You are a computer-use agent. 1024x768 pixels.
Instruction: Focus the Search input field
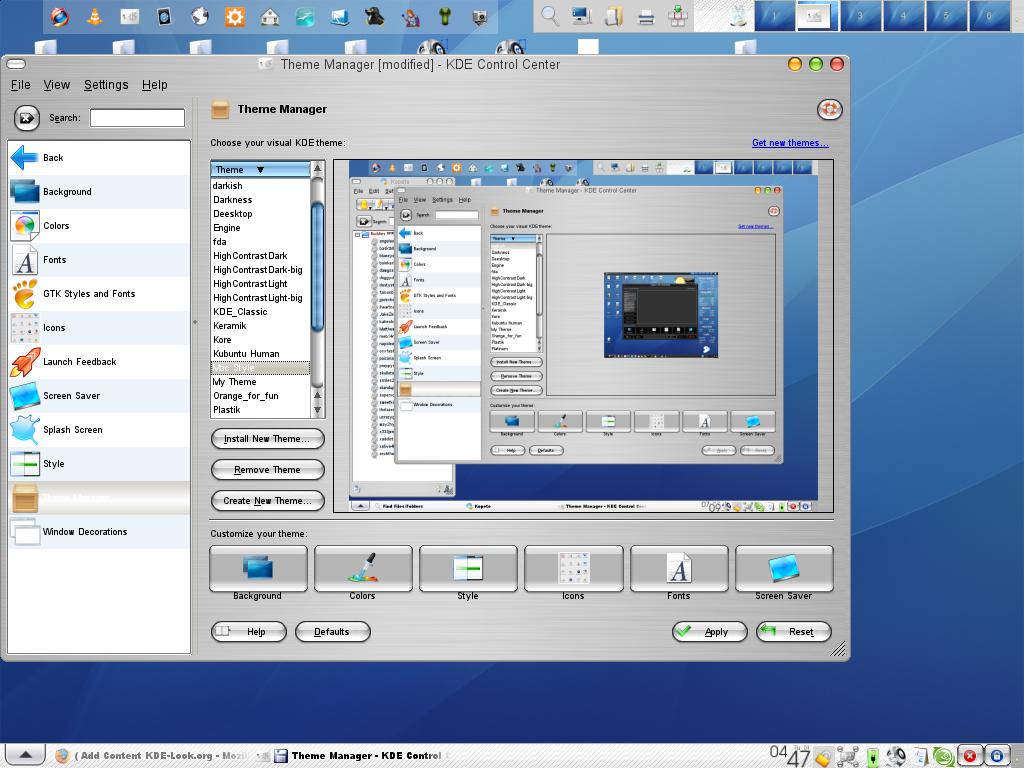point(137,118)
